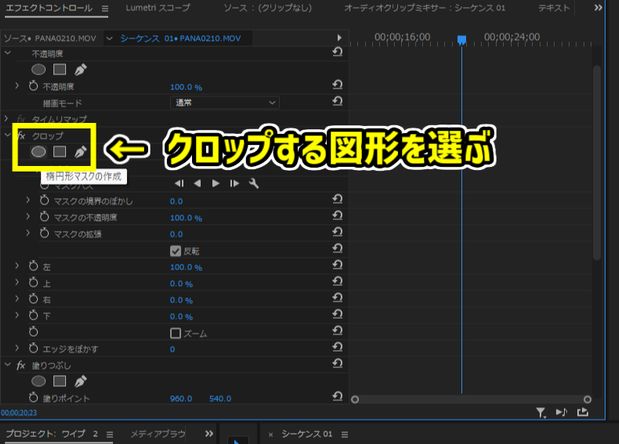Image resolution: width=619 pixels, height=444 pixels.
Task: Reset the 塗りつぶし effect
Action: point(338,363)
